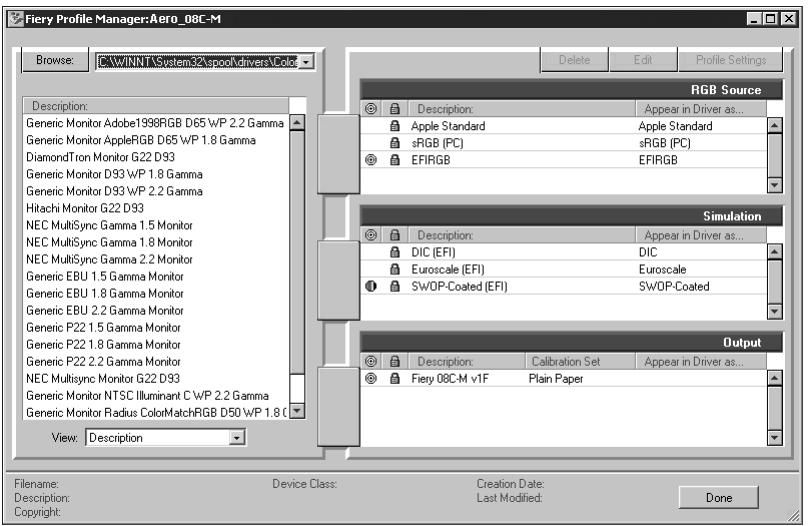The width and height of the screenshot is (809, 526).
Task: Click the Fiery Profile Manager title bar icon
Action: click(x=17, y=19)
